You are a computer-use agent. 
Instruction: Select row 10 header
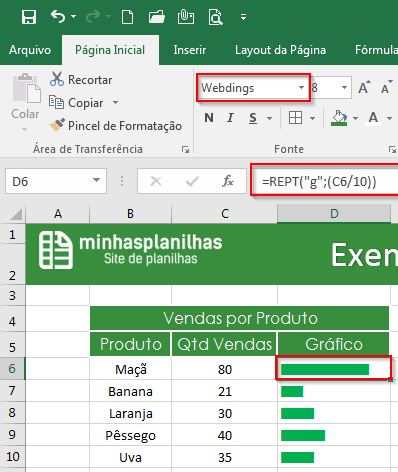pyautogui.click(x=12, y=456)
